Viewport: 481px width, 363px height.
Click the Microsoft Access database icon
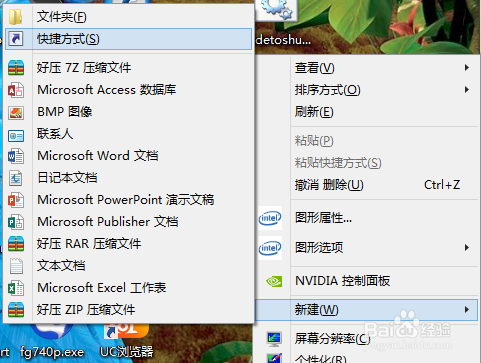pyautogui.click(x=16, y=90)
